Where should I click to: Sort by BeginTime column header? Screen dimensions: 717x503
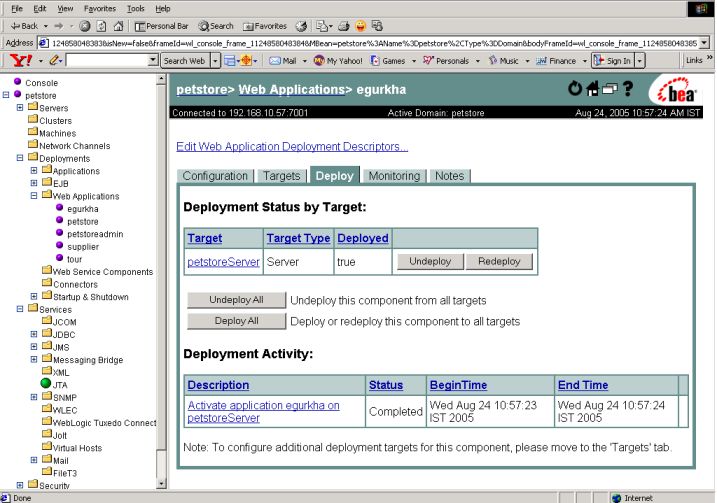(x=458, y=385)
